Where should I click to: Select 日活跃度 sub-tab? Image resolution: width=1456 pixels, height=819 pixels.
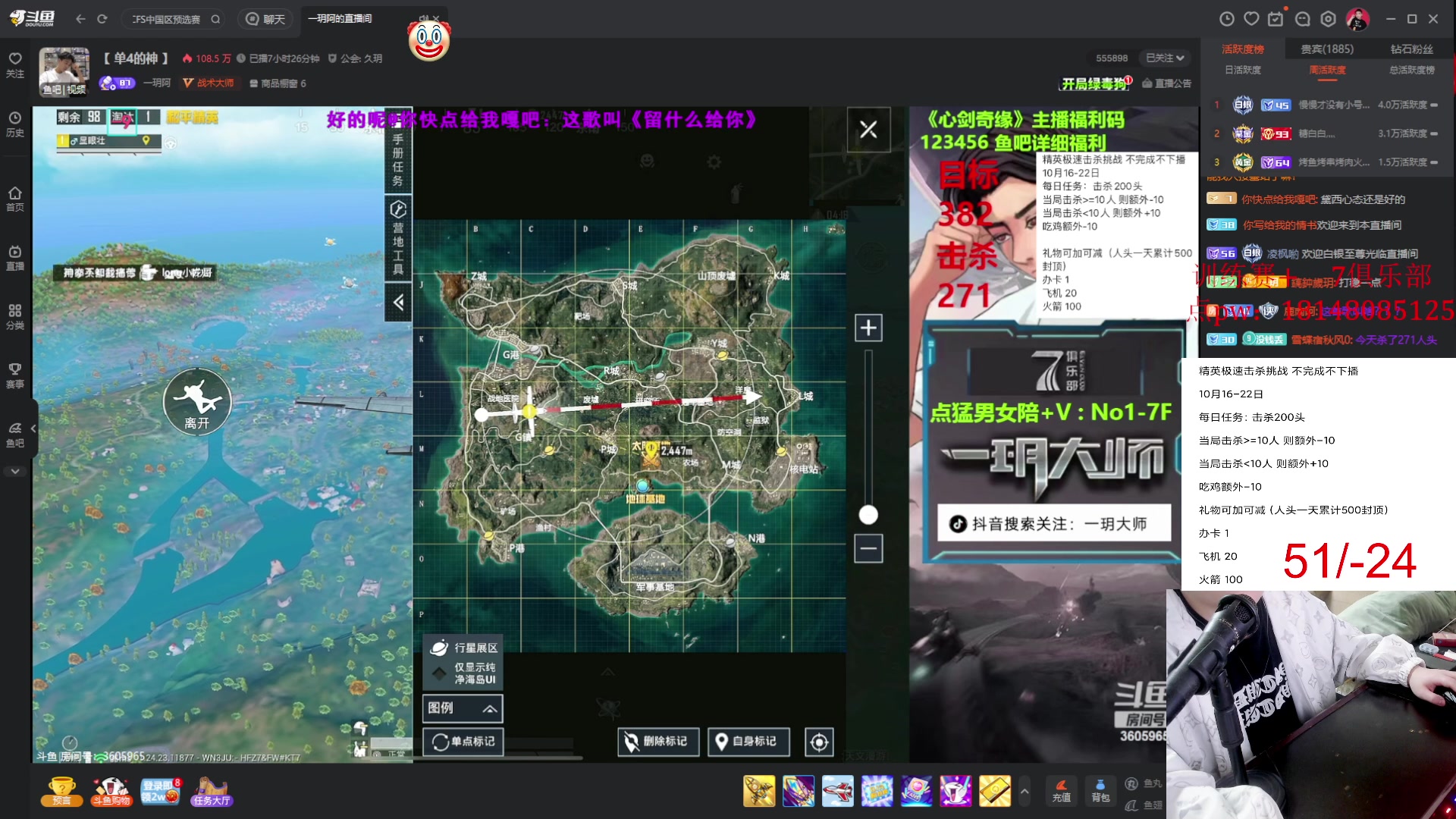[x=1243, y=70]
